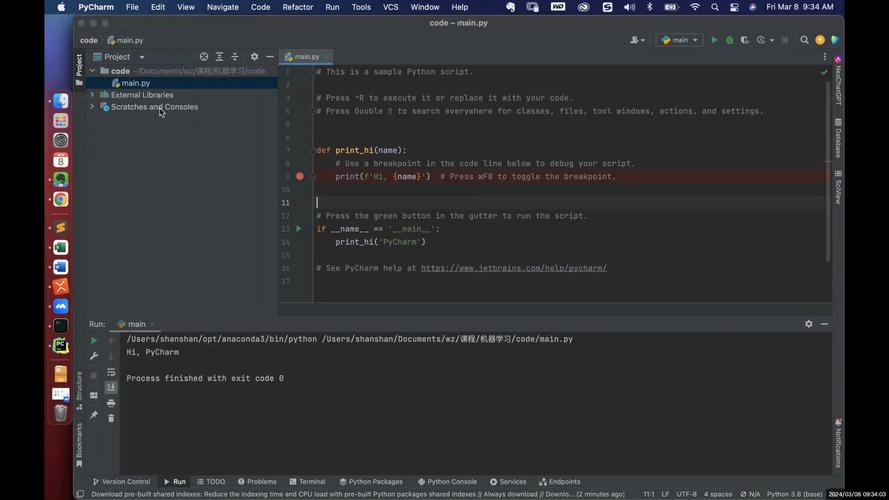Open the SciView side panel
The height and width of the screenshot is (500, 889).
click(x=838, y=187)
